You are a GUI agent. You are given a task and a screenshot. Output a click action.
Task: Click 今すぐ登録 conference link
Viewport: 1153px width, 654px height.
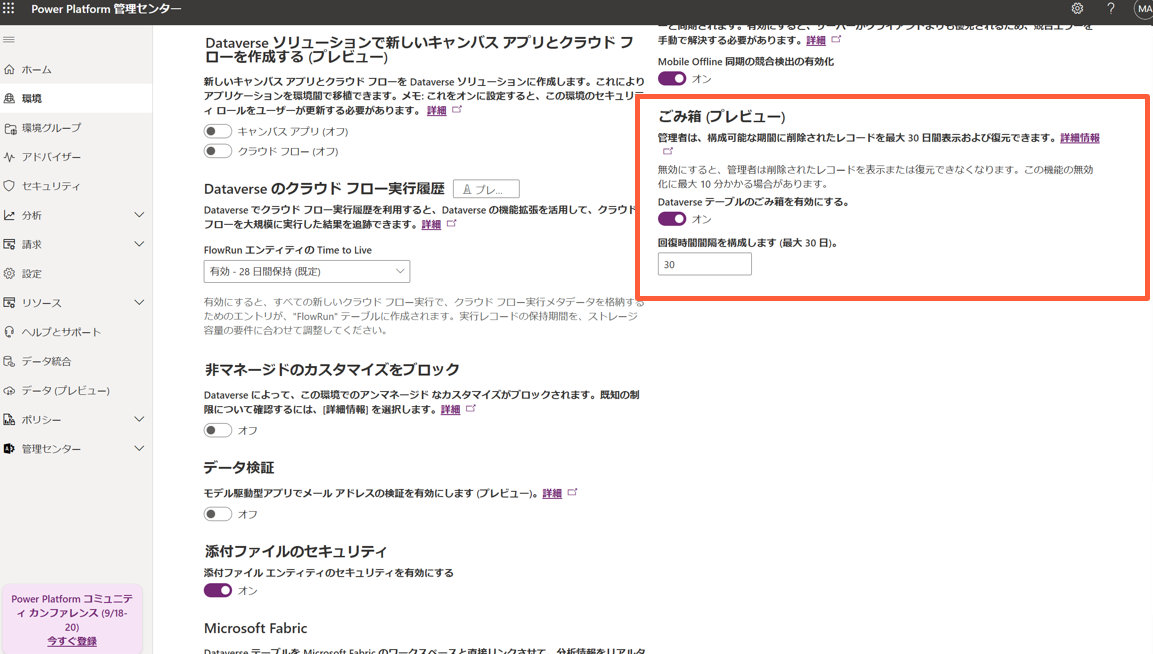[x=72, y=641]
